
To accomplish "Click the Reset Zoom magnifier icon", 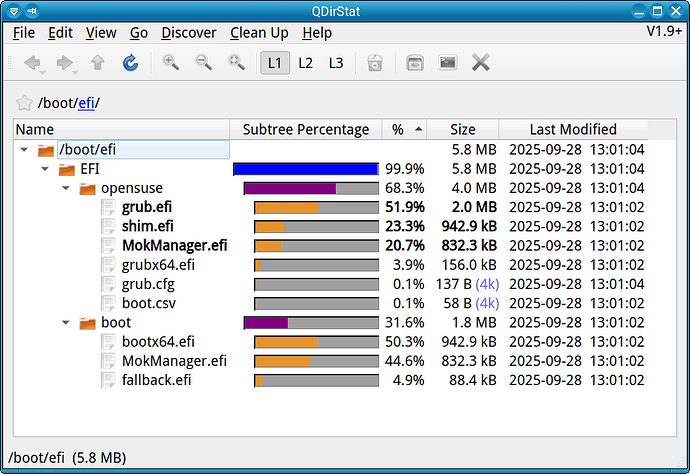I will coord(237,63).
